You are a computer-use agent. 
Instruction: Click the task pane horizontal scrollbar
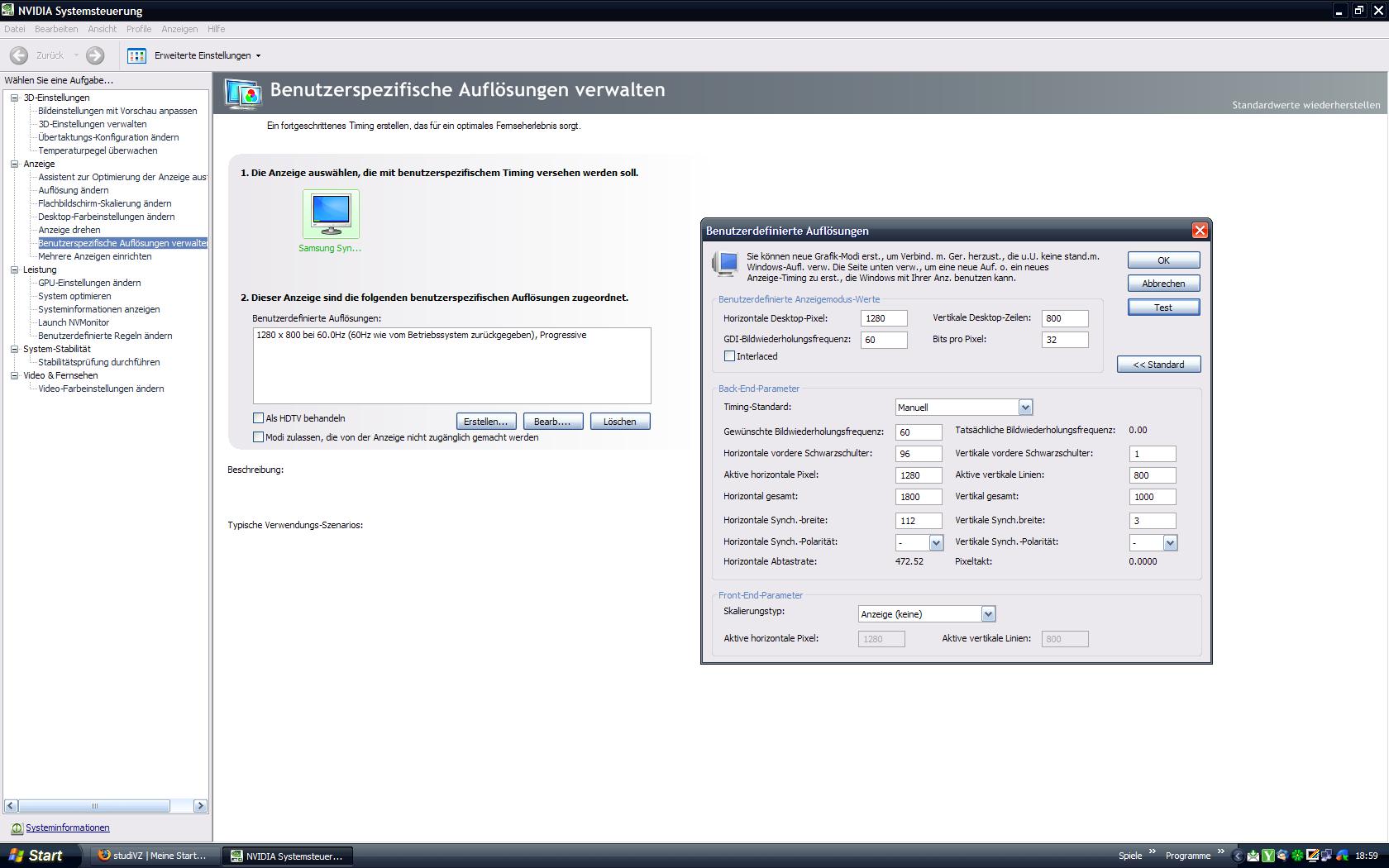pyautogui.click(x=106, y=806)
